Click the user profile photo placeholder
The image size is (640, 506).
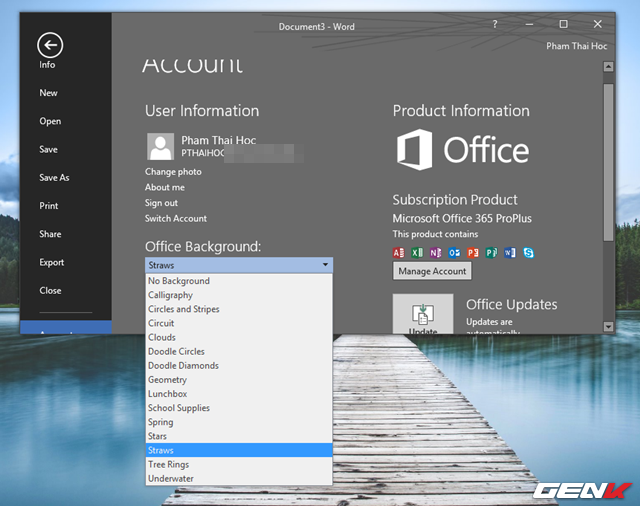(x=160, y=147)
